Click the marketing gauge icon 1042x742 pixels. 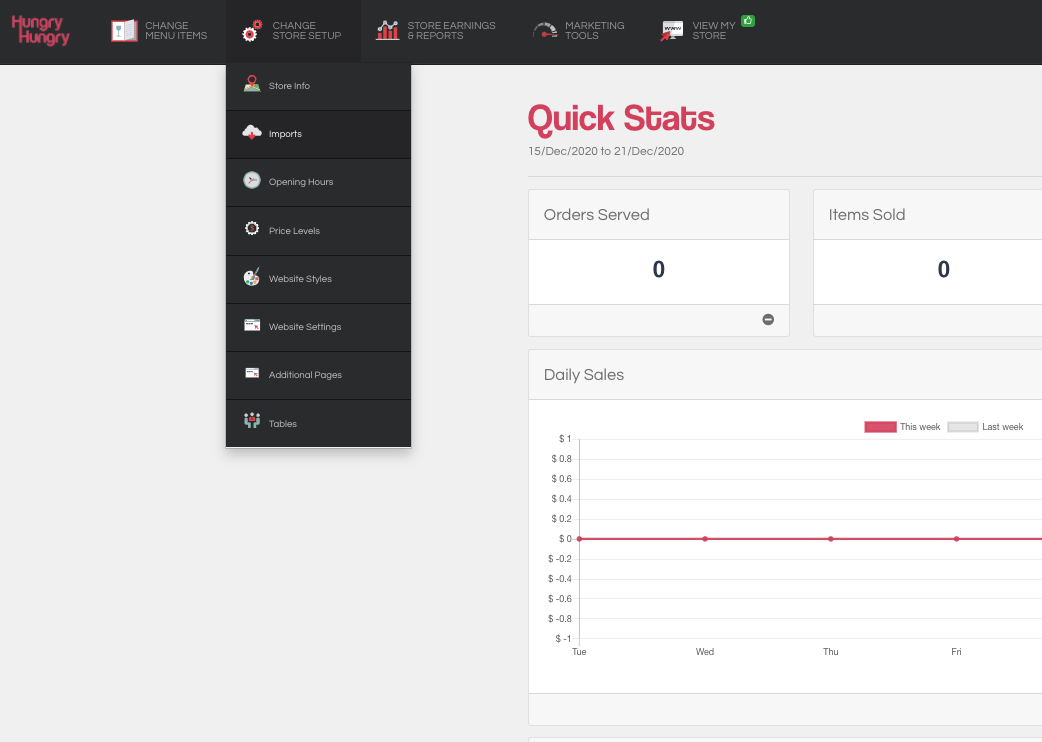click(545, 31)
